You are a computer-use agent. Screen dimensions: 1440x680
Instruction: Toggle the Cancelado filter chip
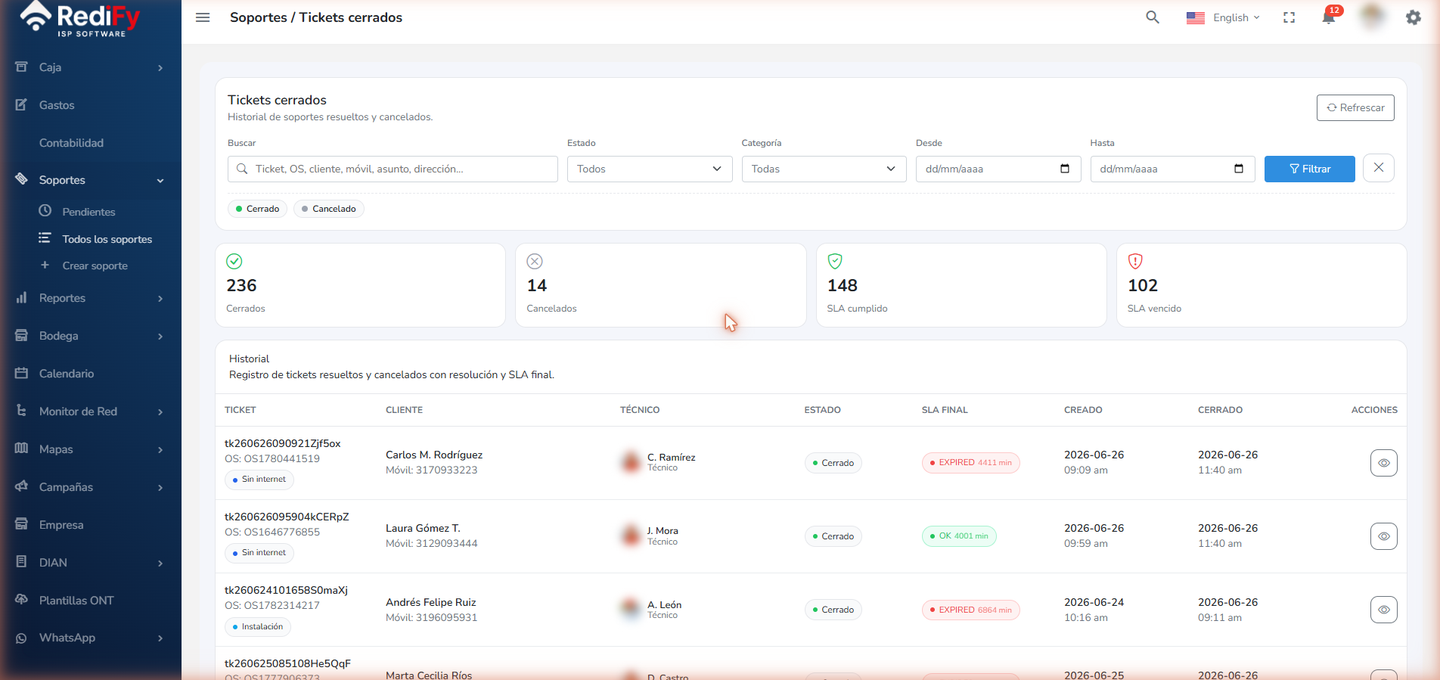click(x=329, y=209)
